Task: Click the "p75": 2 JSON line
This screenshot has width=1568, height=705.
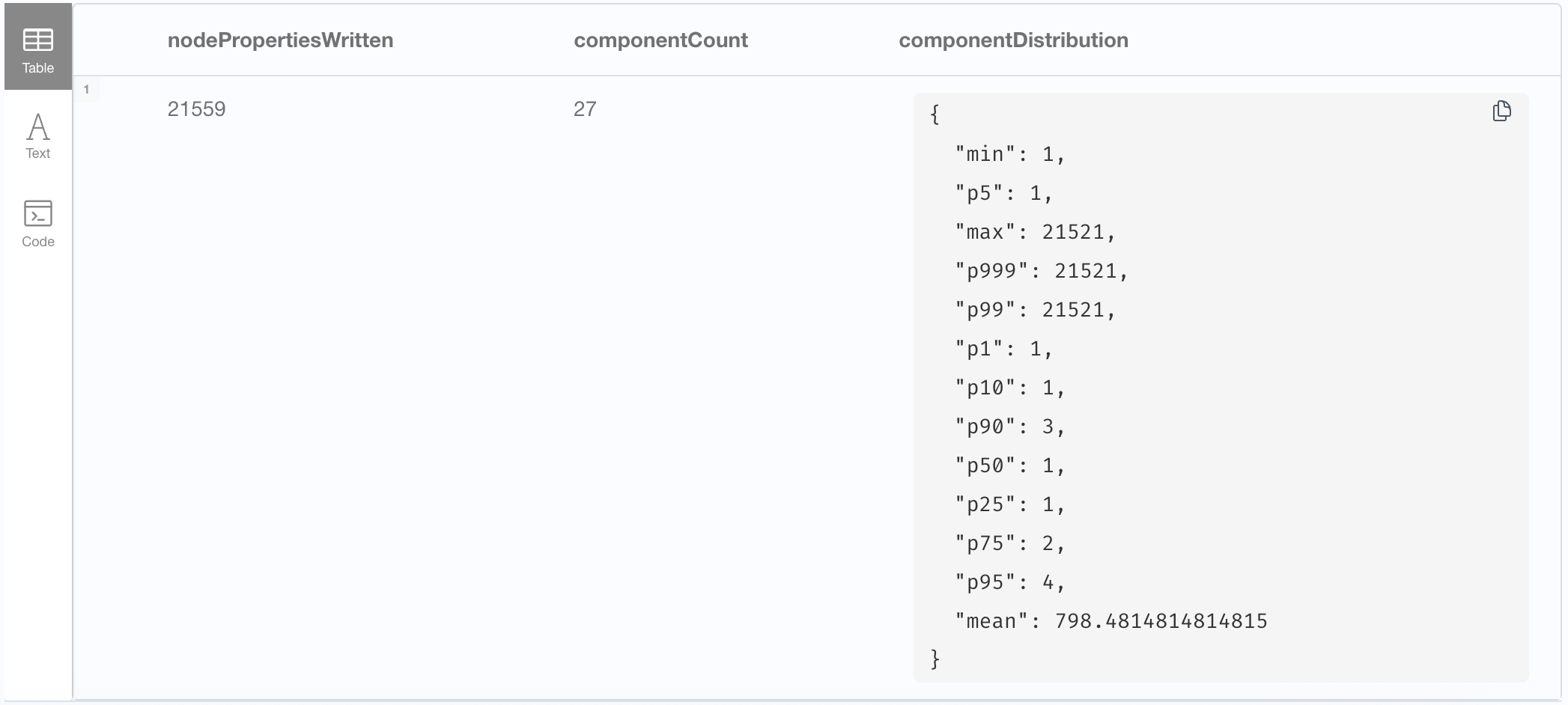Action: (1009, 543)
